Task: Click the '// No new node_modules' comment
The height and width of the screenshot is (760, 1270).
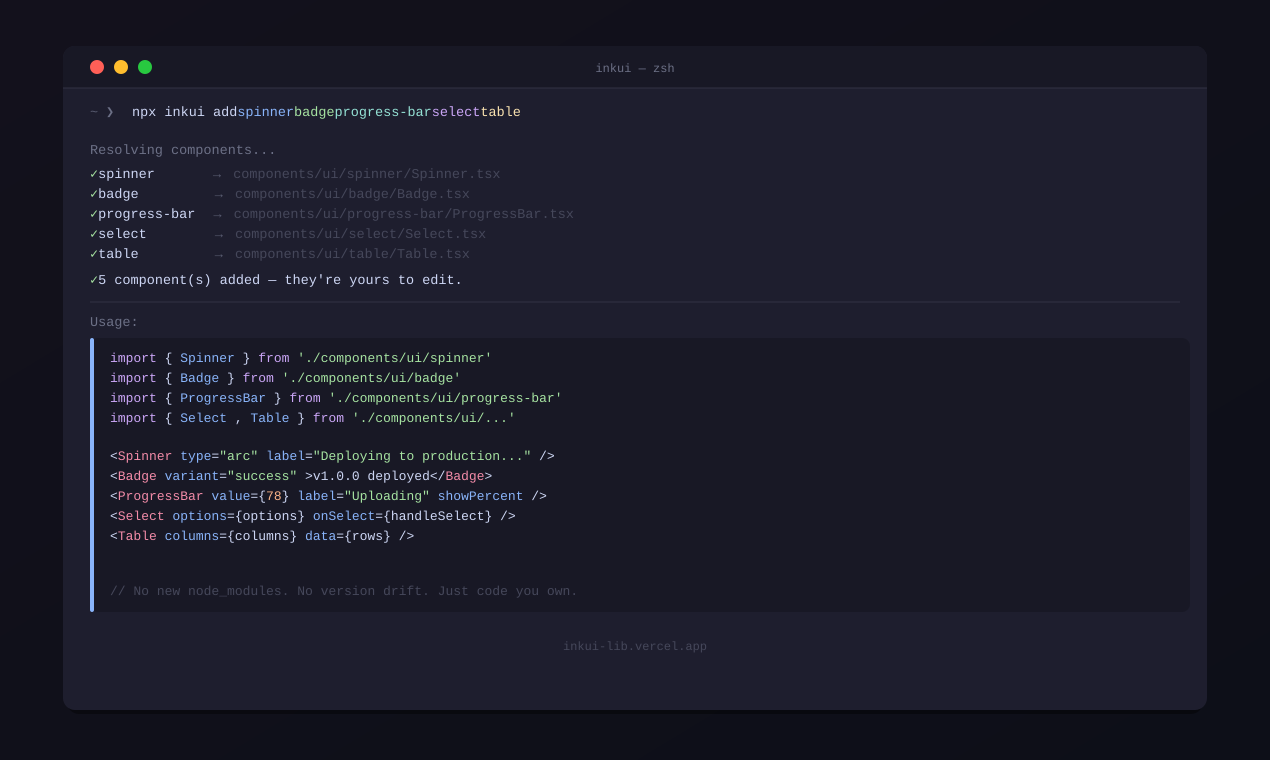Action: (344, 591)
